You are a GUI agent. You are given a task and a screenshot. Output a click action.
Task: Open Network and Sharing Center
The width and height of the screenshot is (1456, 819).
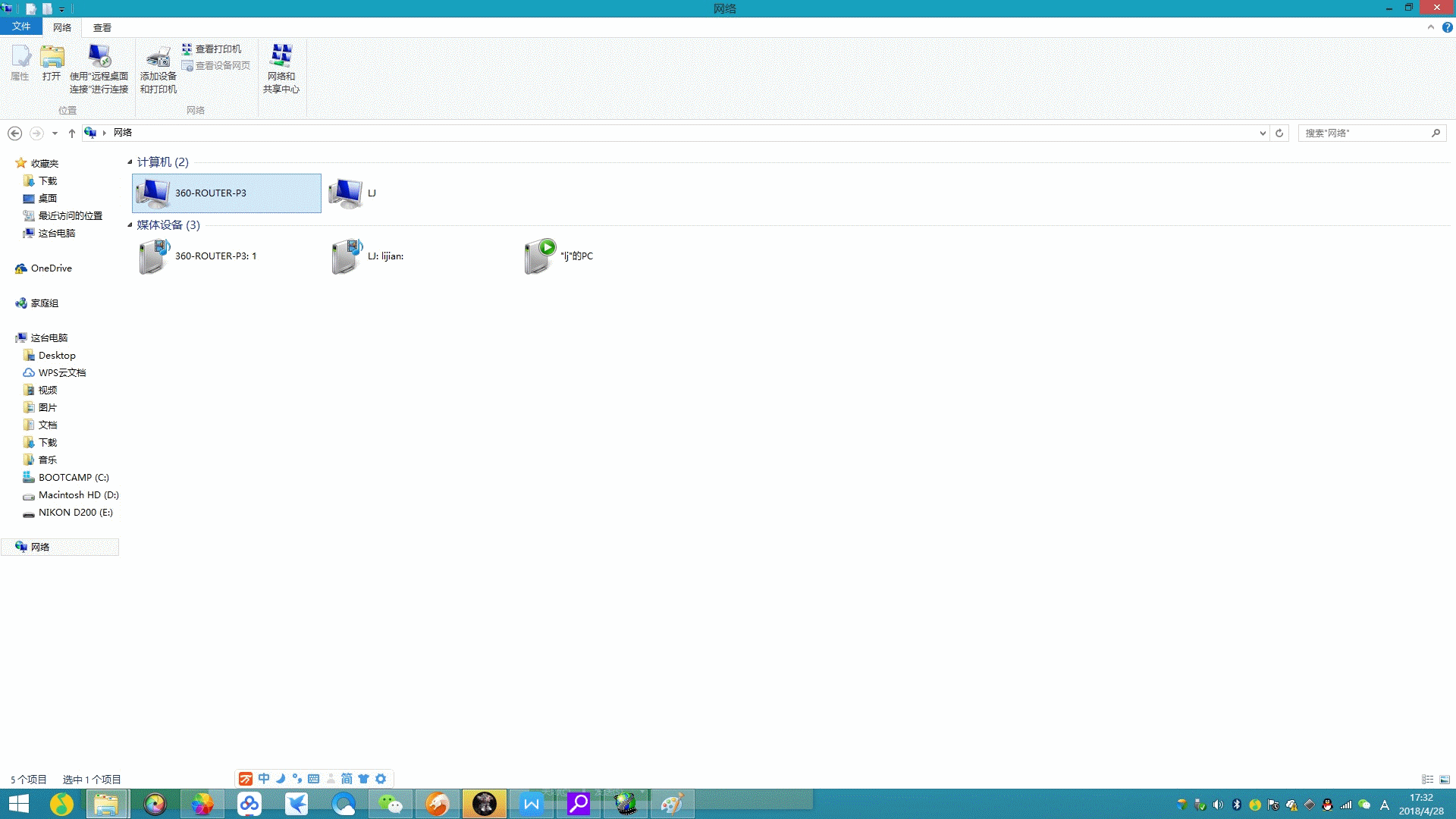(x=281, y=67)
